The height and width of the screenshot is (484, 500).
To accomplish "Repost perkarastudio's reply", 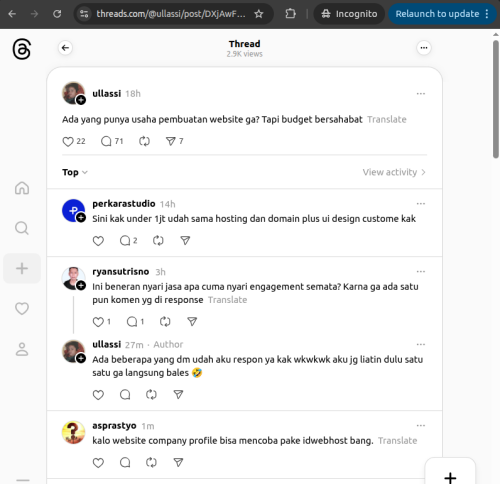I will (x=158, y=241).
